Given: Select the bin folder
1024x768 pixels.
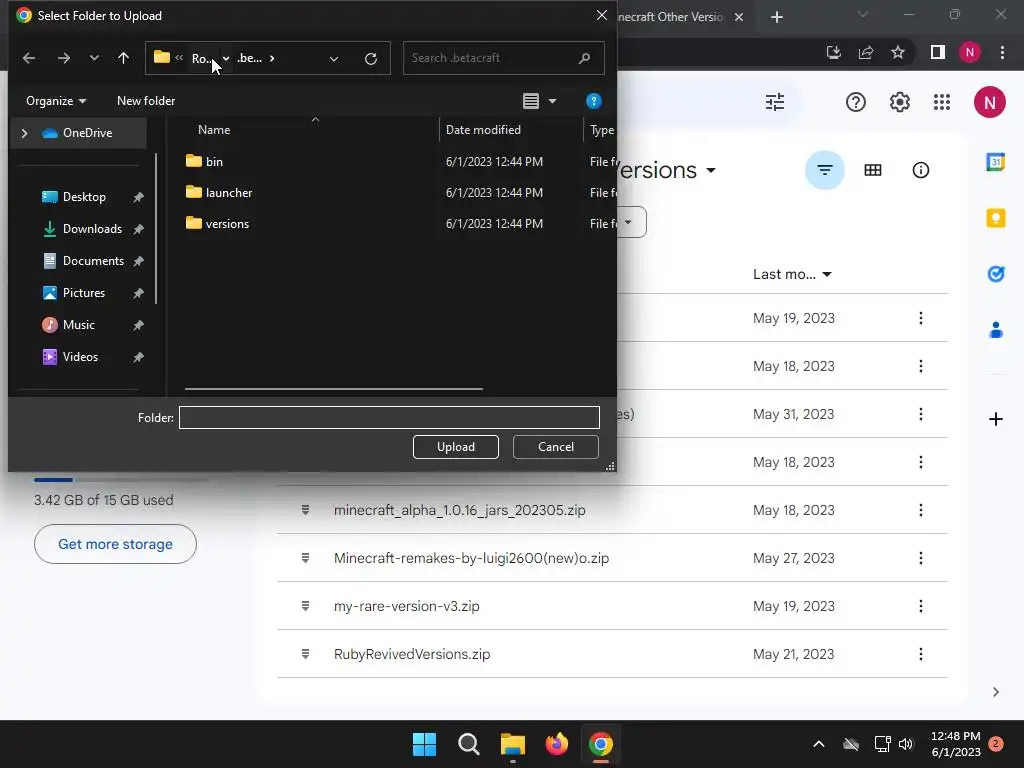Looking at the screenshot, I should point(204,161).
